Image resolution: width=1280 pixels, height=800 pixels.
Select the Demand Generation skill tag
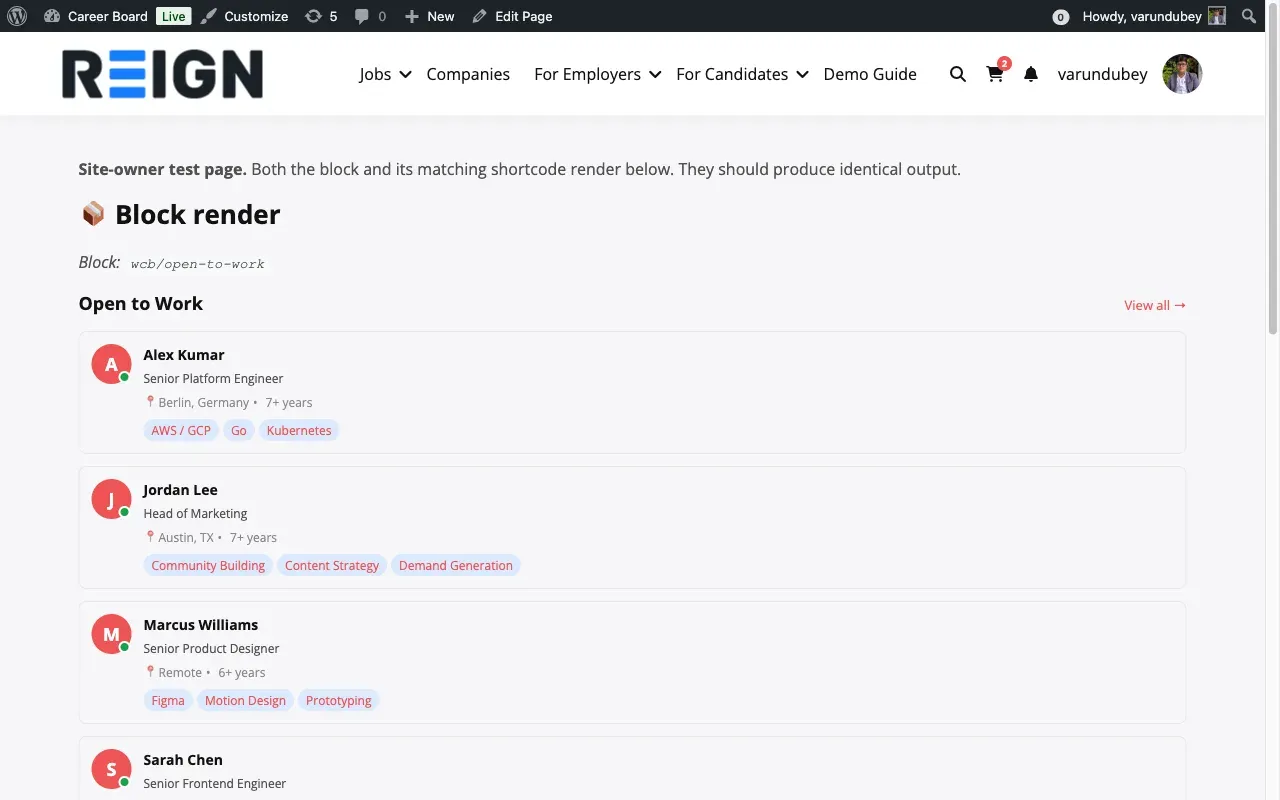[456, 565]
